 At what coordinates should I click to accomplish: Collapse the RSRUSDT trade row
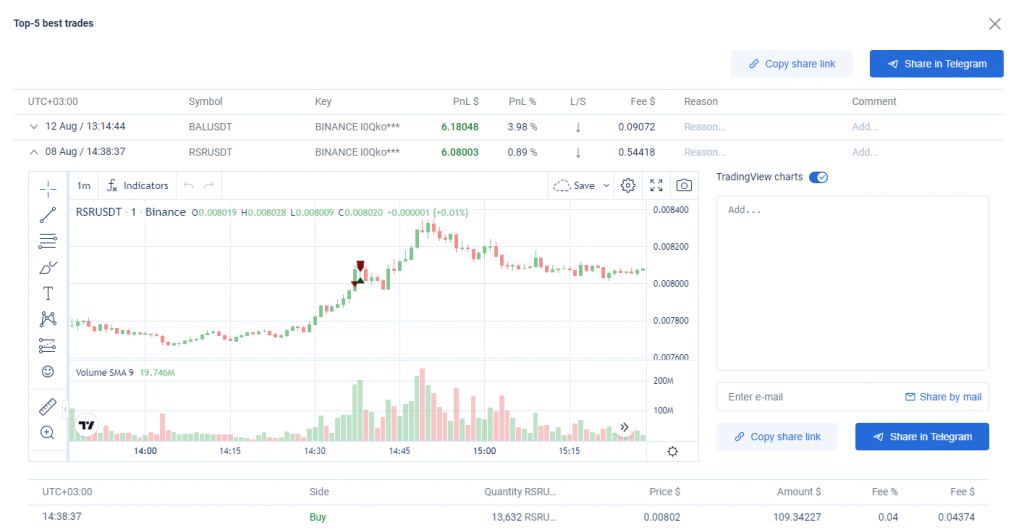[34, 152]
